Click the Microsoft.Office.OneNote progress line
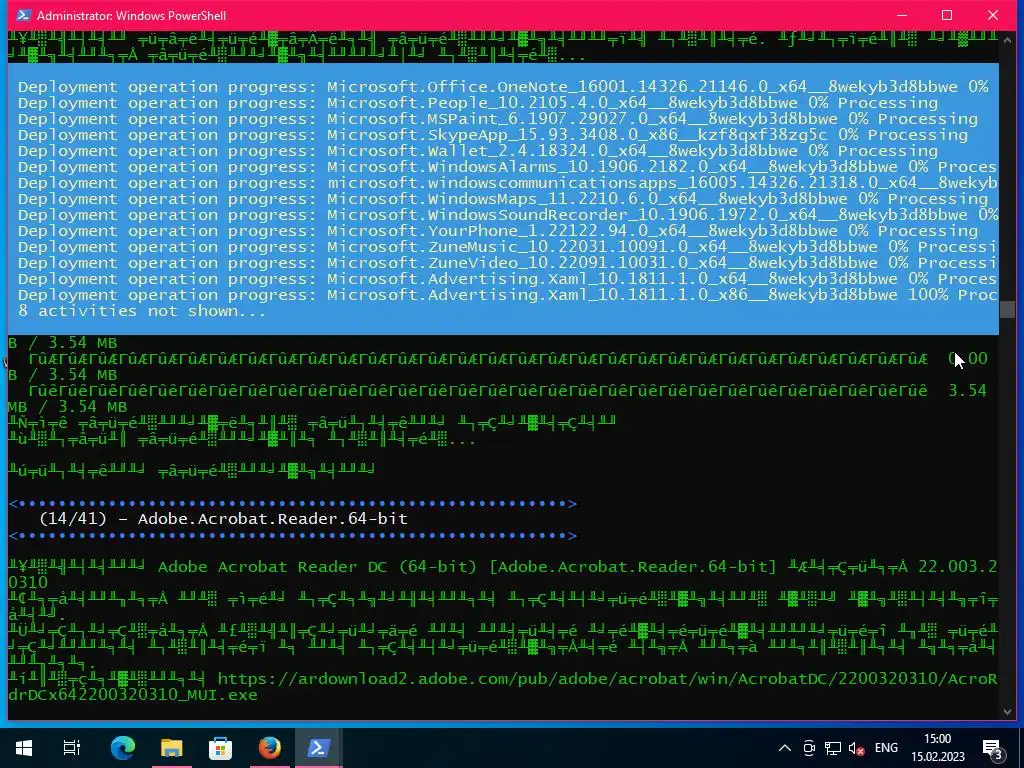The width and height of the screenshot is (1024, 768). [x=503, y=87]
